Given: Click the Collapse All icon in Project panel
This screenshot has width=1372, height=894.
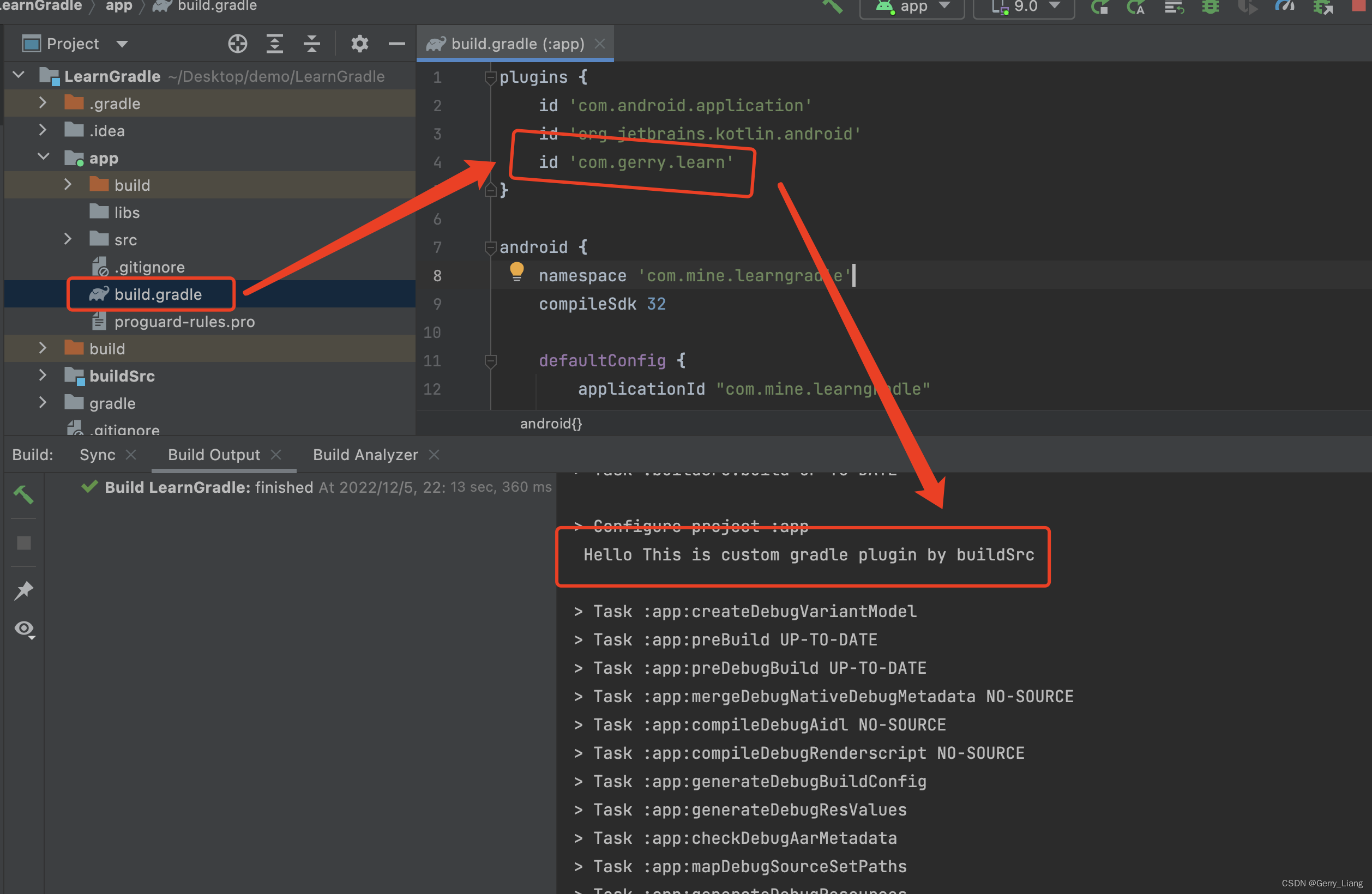Looking at the screenshot, I should [311, 44].
